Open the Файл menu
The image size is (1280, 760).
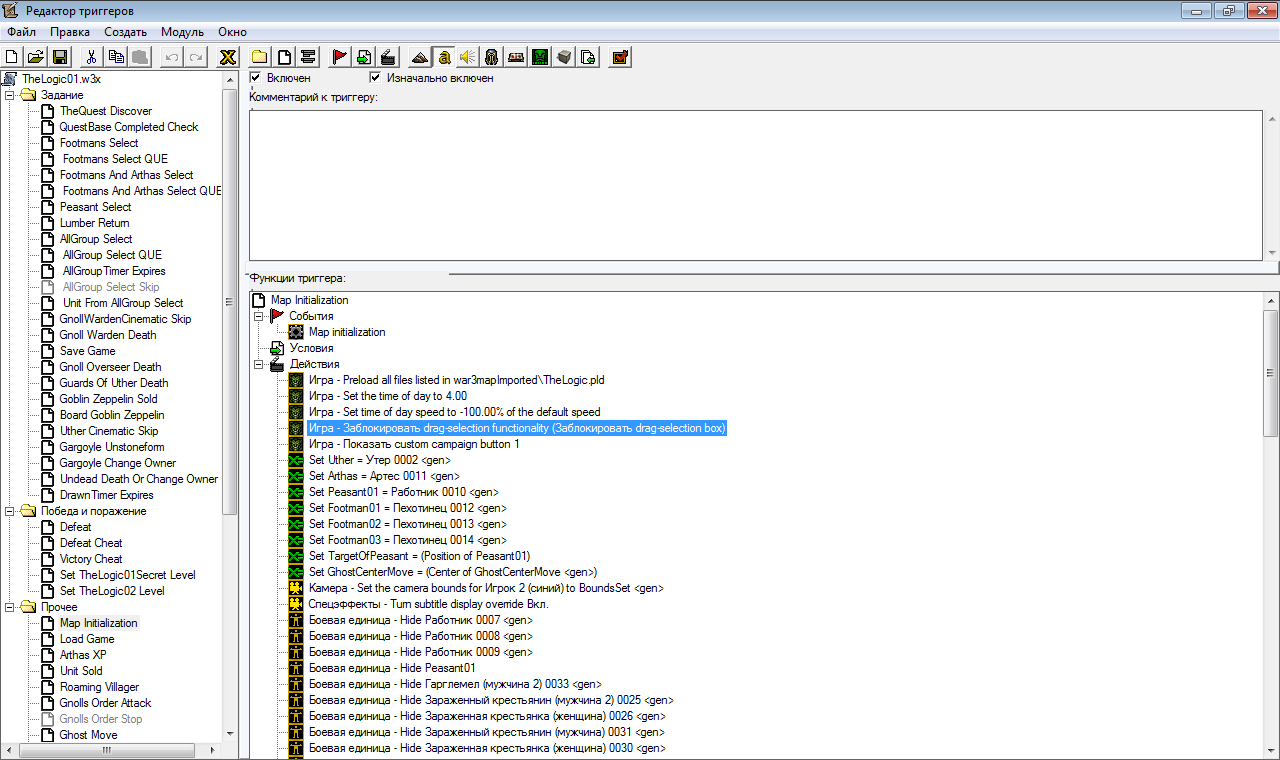point(21,32)
